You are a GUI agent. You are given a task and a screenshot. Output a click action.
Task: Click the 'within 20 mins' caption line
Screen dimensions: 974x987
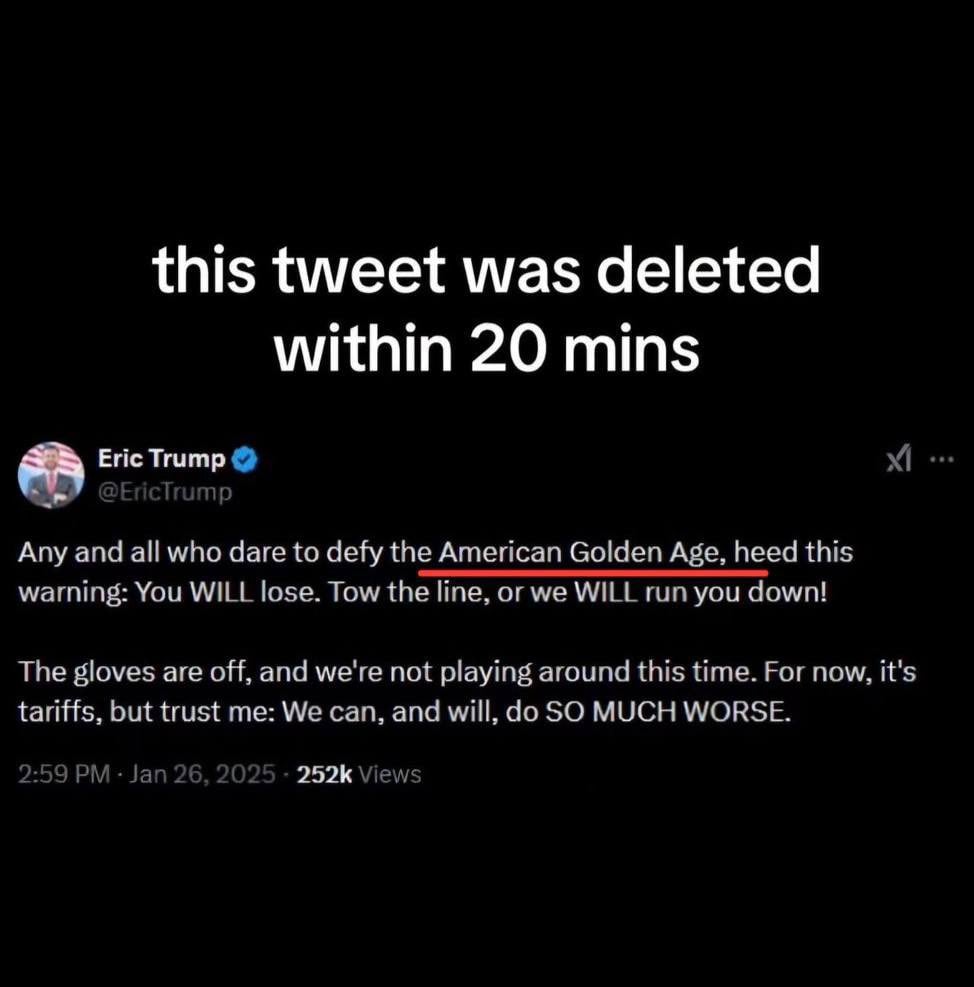[x=486, y=347]
